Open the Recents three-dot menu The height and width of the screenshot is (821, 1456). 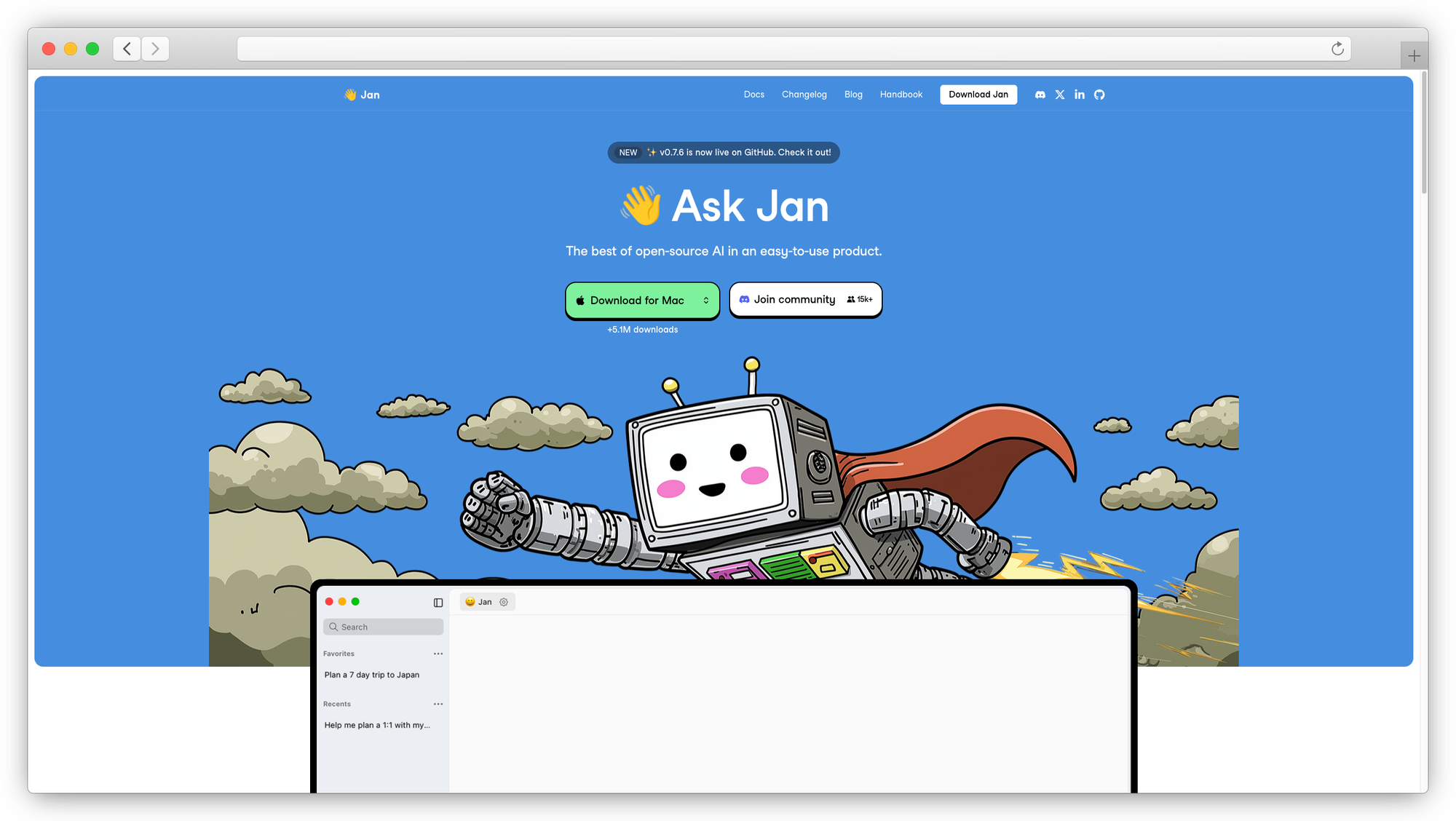click(438, 704)
